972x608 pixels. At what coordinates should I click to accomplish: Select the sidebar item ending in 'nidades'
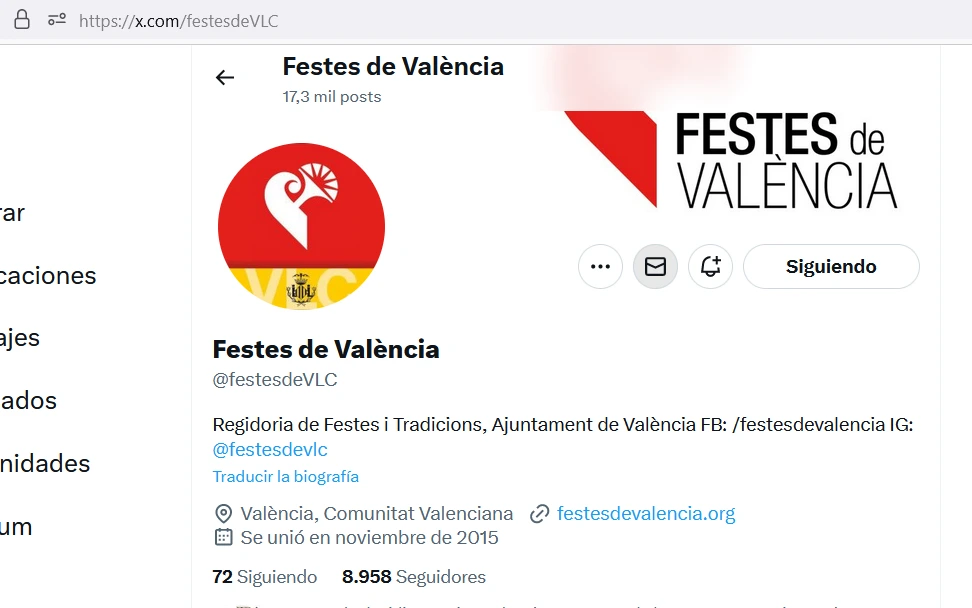pyautogui.click(x=45, y=463)
